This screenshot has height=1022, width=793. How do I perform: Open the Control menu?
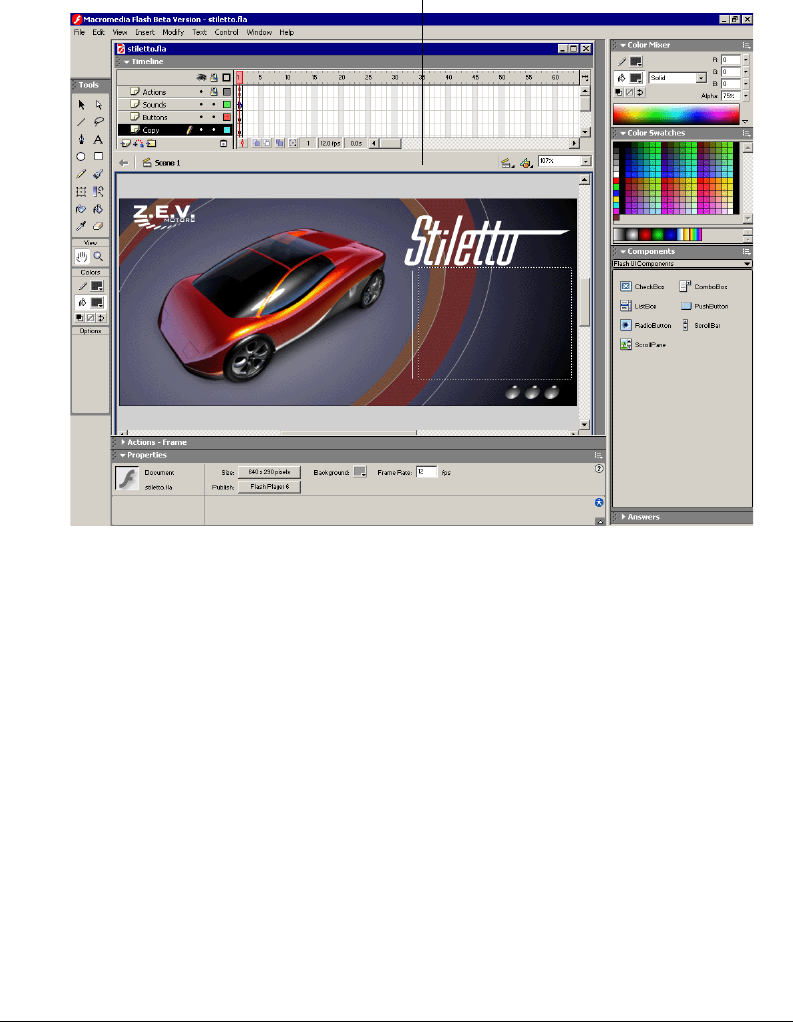point(226,32)
